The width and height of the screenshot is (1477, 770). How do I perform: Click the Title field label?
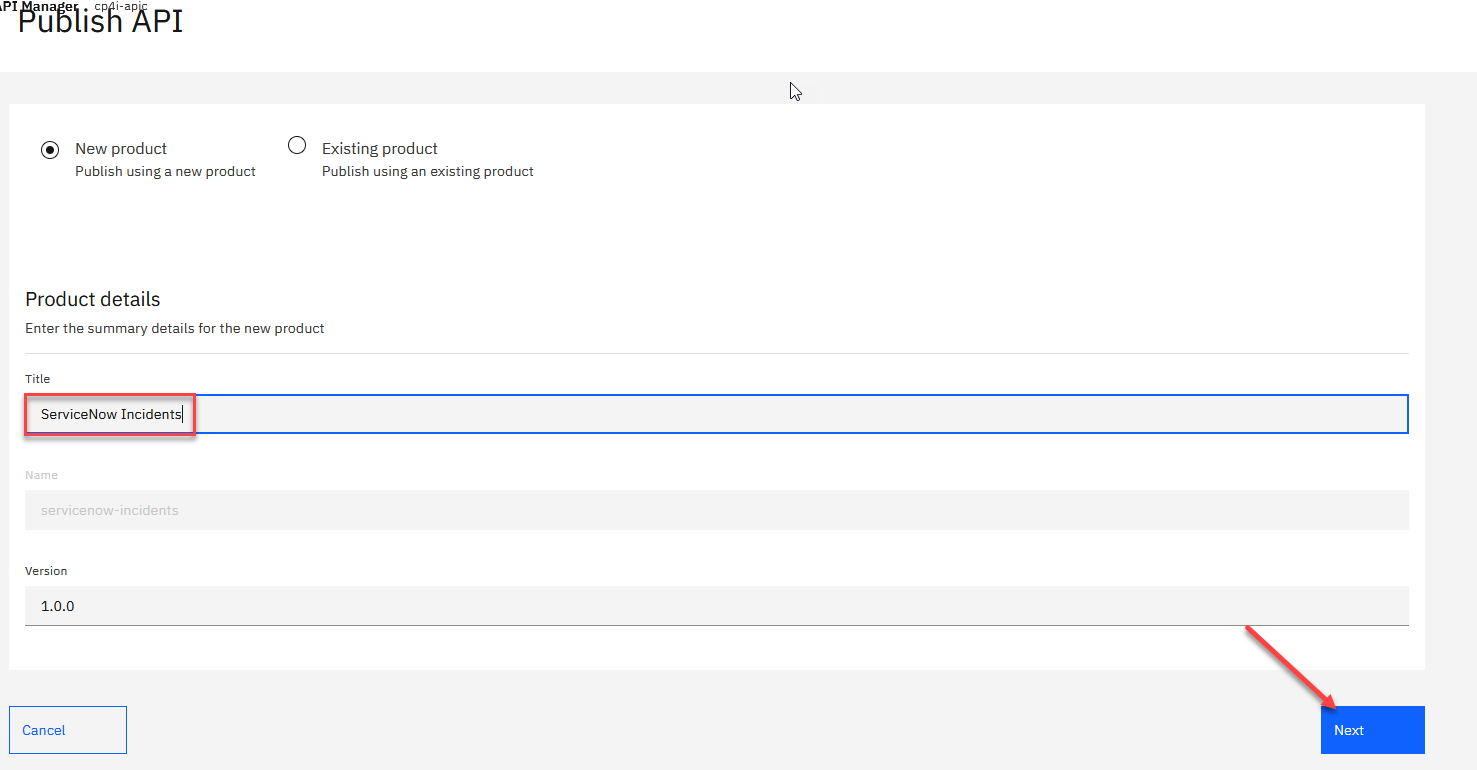(x=38, y=379)
